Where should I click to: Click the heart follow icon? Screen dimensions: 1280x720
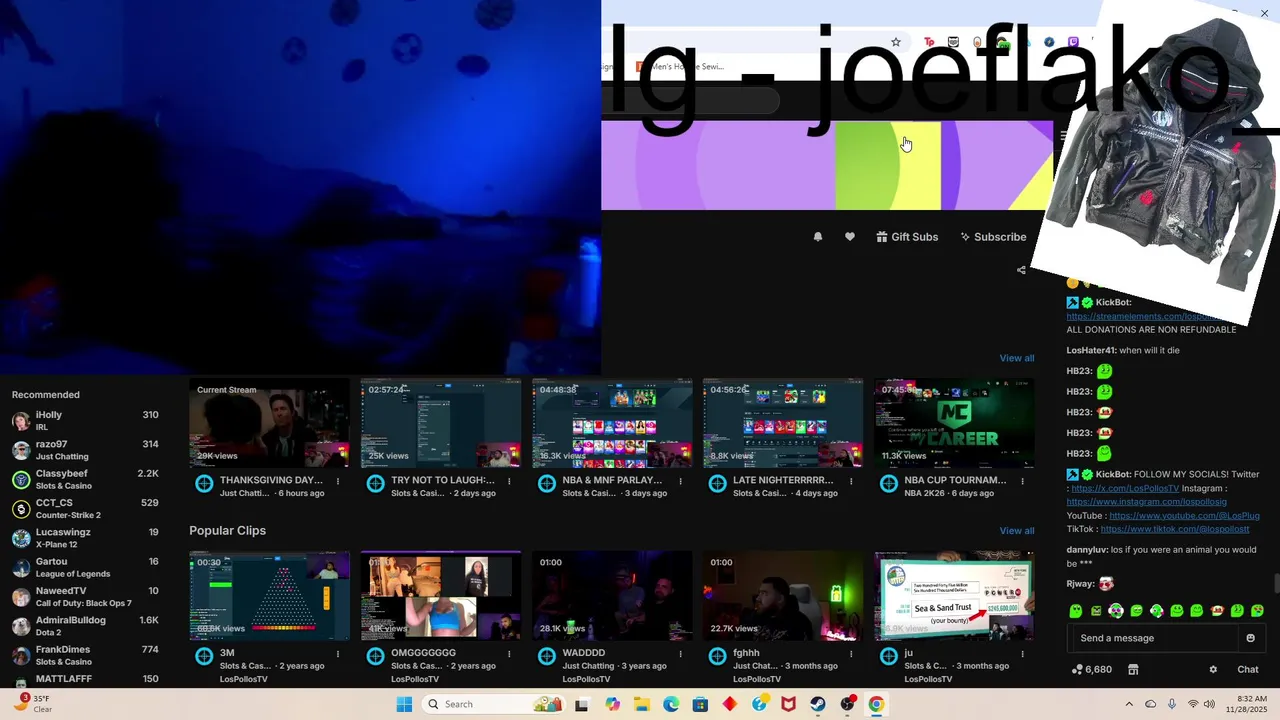tap(850, 237)
